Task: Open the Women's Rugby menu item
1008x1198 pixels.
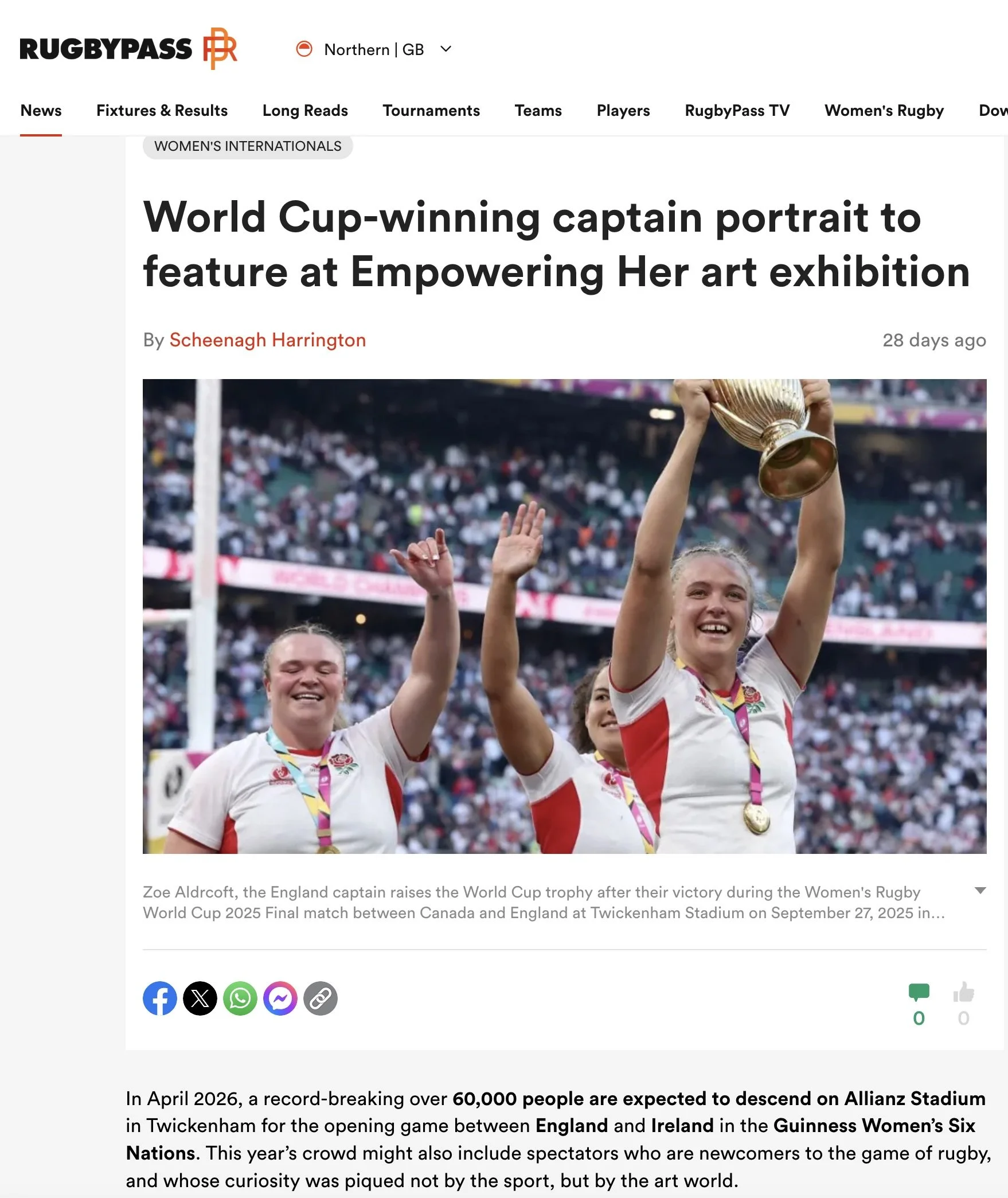Action: point(884,110)
